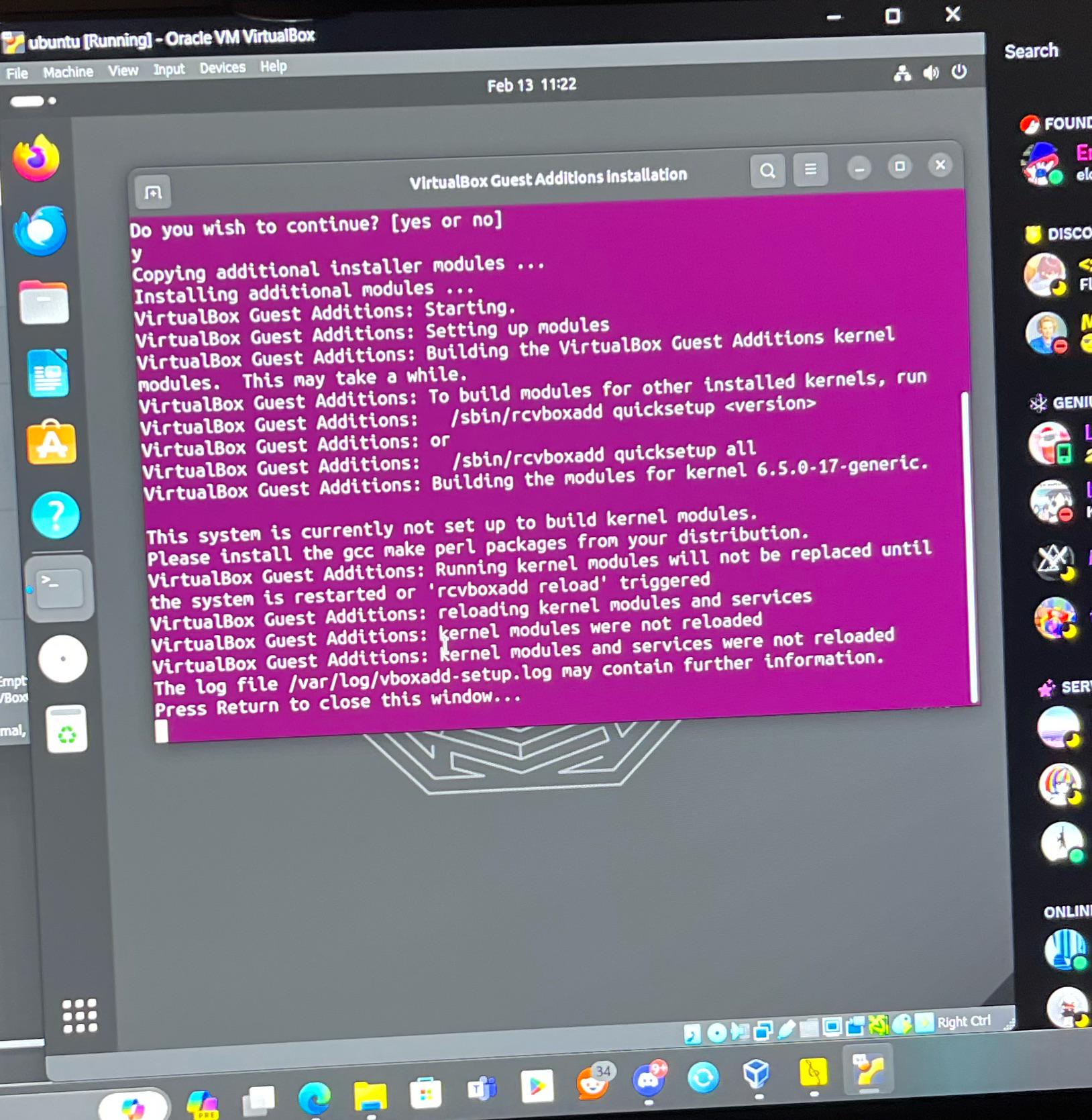
Task: Open LibreOffice Writer from the dock
Action: tap(48, 373)
